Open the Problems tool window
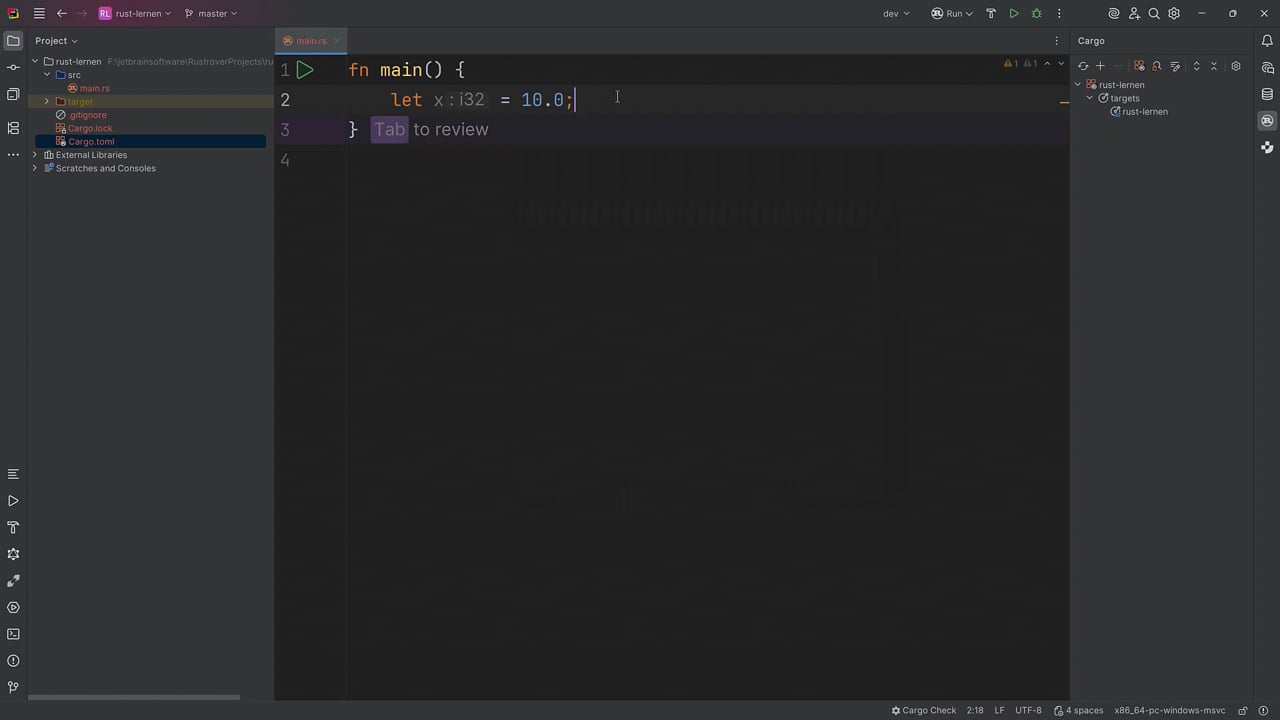Viewport: 1280px width, 720px height. pos(13,661)
